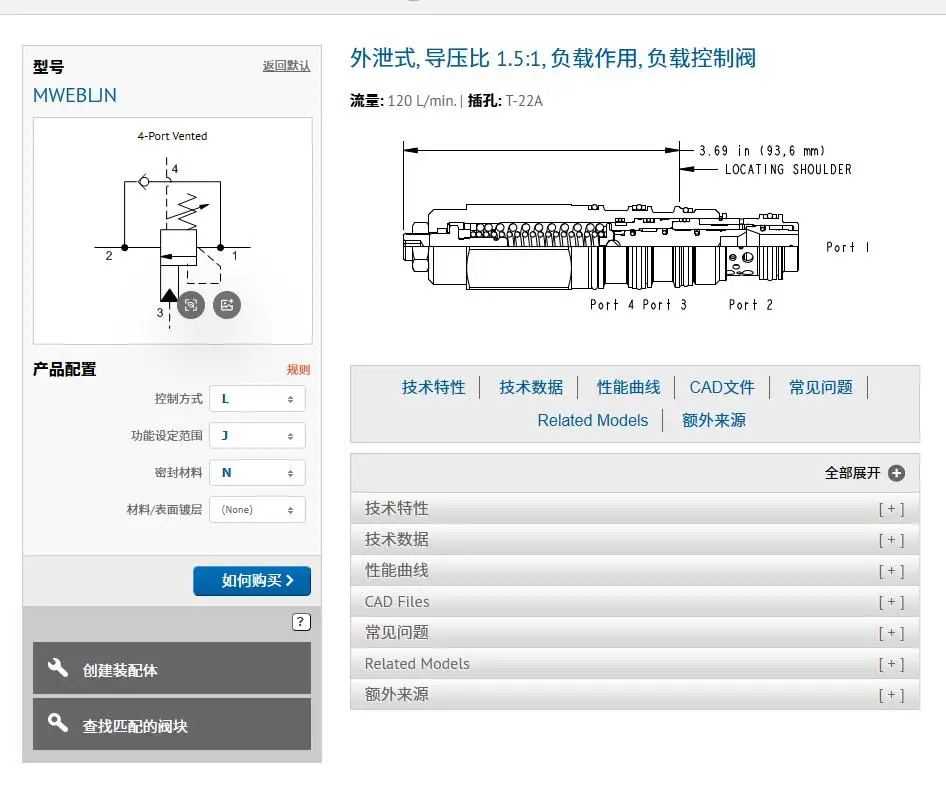Go to the 性能曲线 tab link
The image size is (946, 792).
pos(628,387)
